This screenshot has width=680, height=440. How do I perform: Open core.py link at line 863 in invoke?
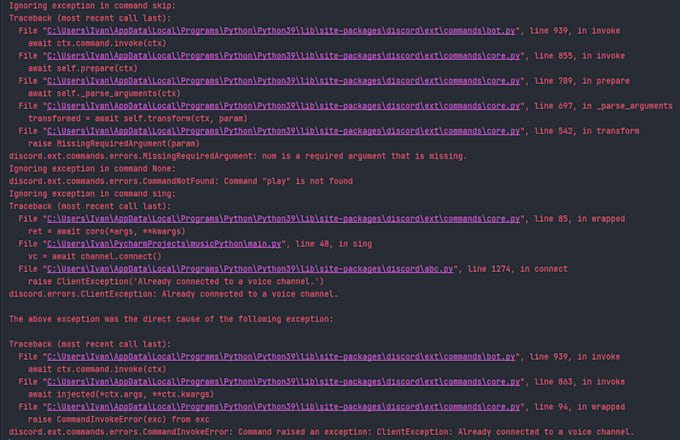(x=283, y=382)
